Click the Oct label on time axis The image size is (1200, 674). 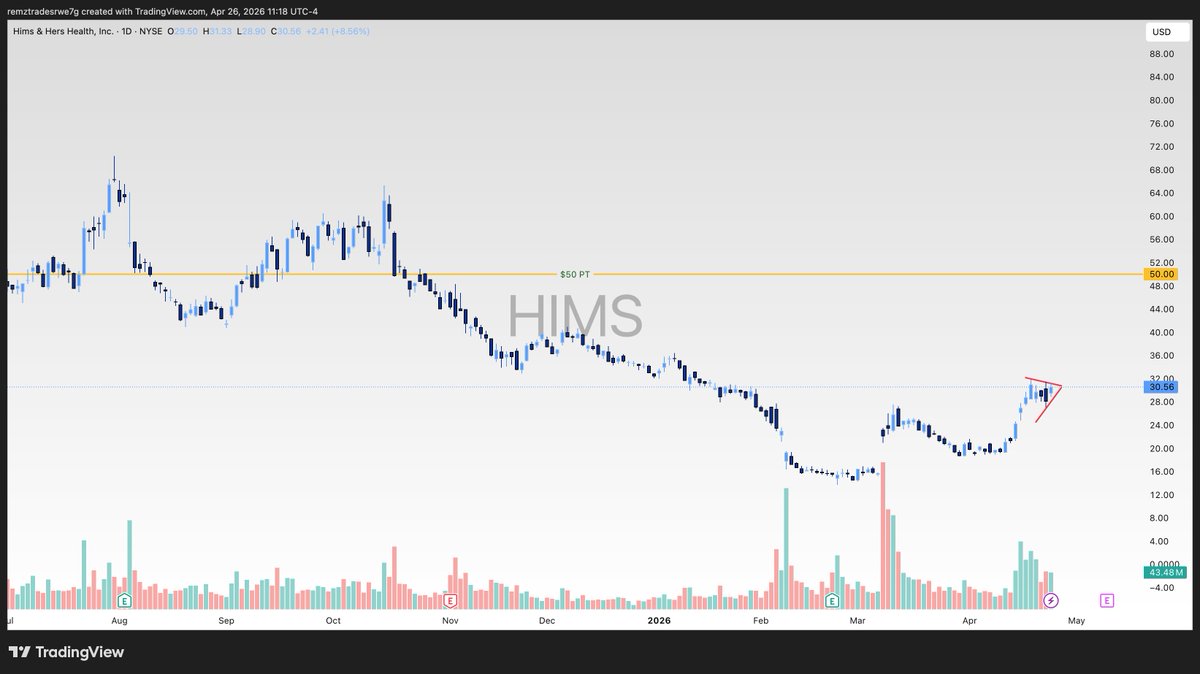pos(333,621)
